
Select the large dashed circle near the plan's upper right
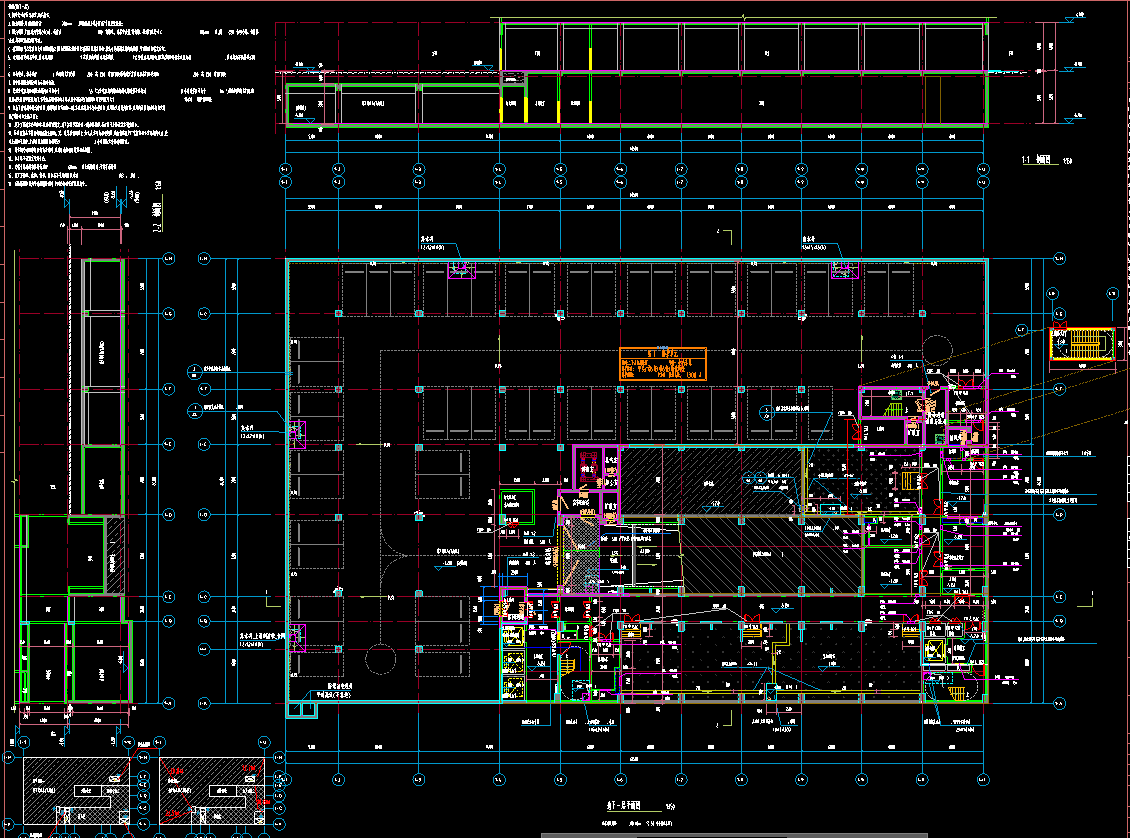click(938, 349)
